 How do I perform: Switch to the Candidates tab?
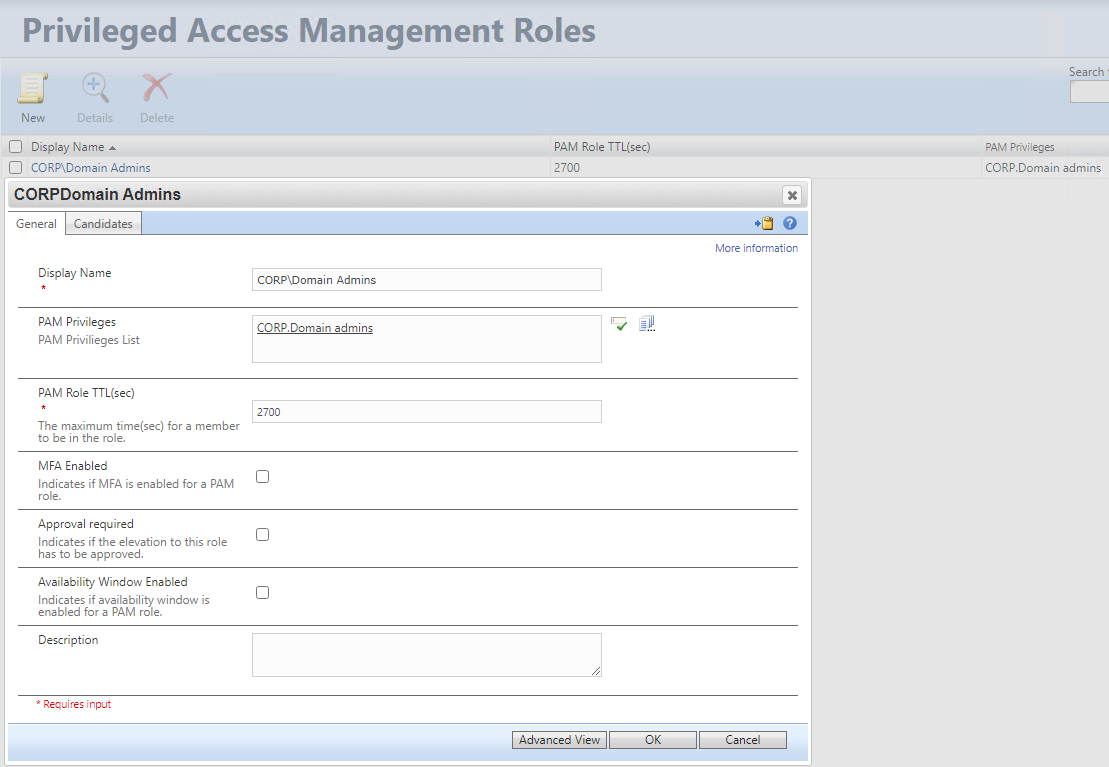(x=103, y=224)
